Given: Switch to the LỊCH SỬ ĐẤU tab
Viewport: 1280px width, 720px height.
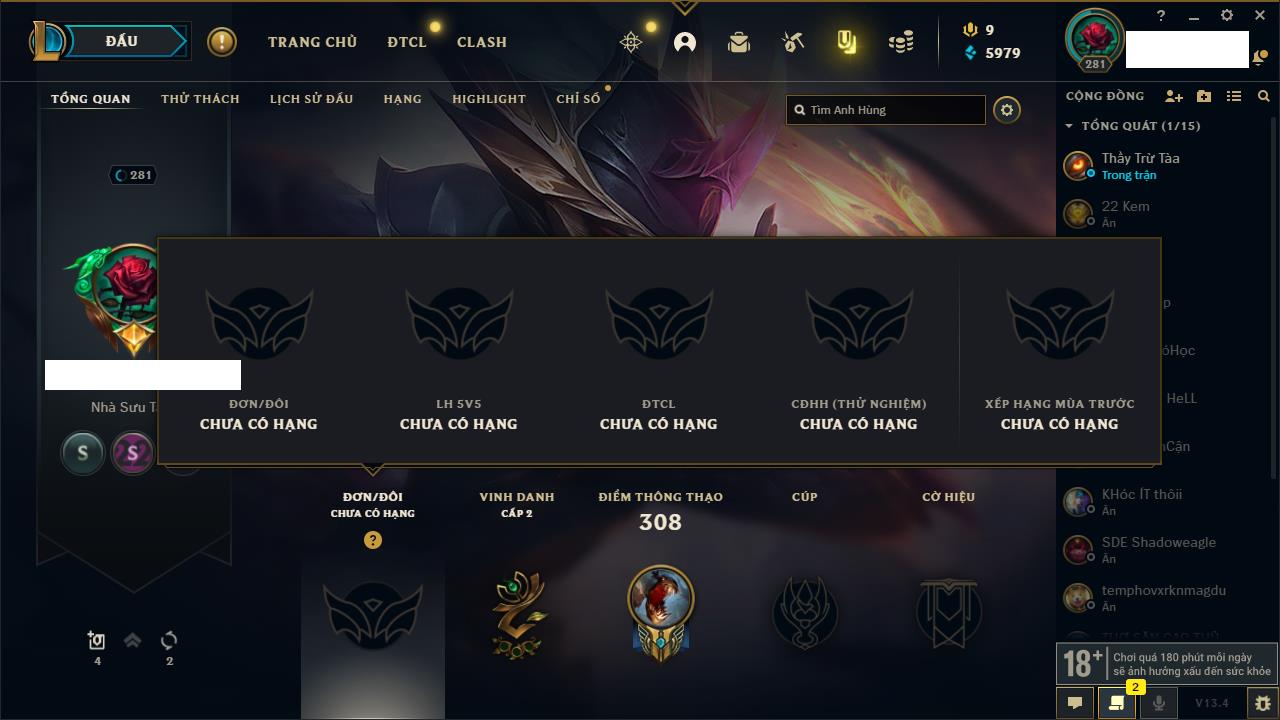Looking at the screenshot, I should [x=311, y=99].
